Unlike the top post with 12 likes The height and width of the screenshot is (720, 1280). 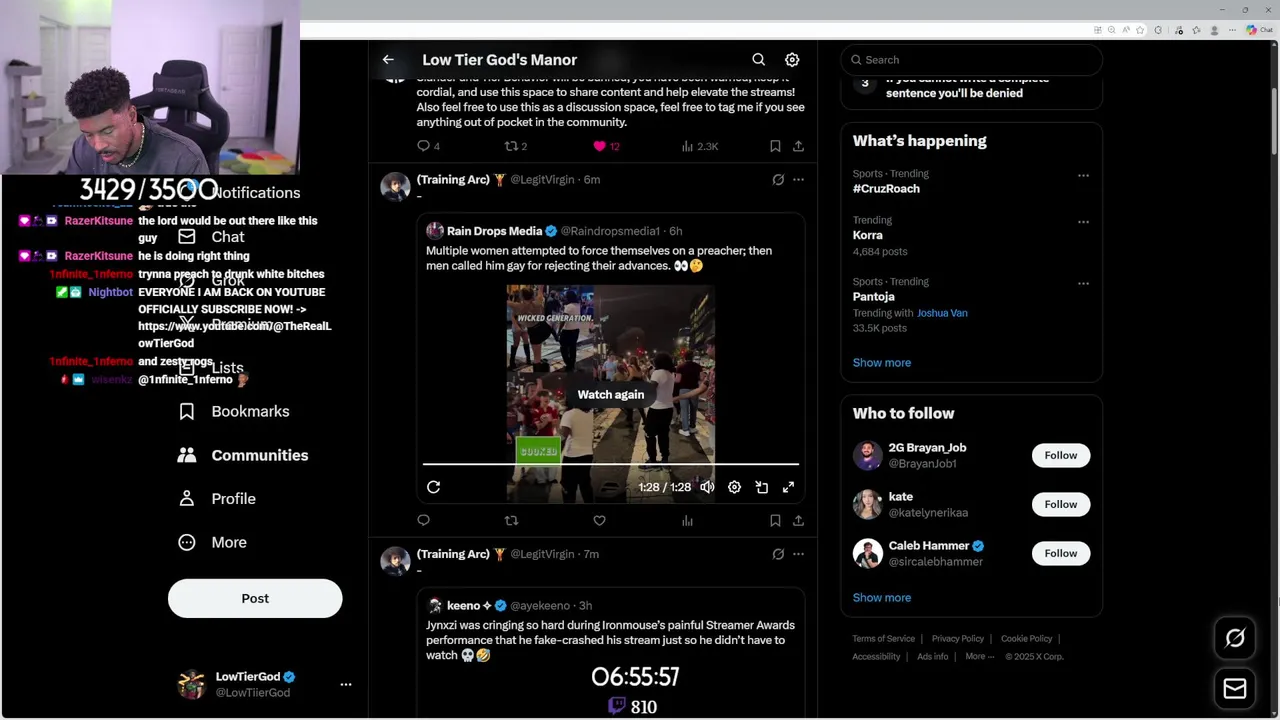(606, 146)
